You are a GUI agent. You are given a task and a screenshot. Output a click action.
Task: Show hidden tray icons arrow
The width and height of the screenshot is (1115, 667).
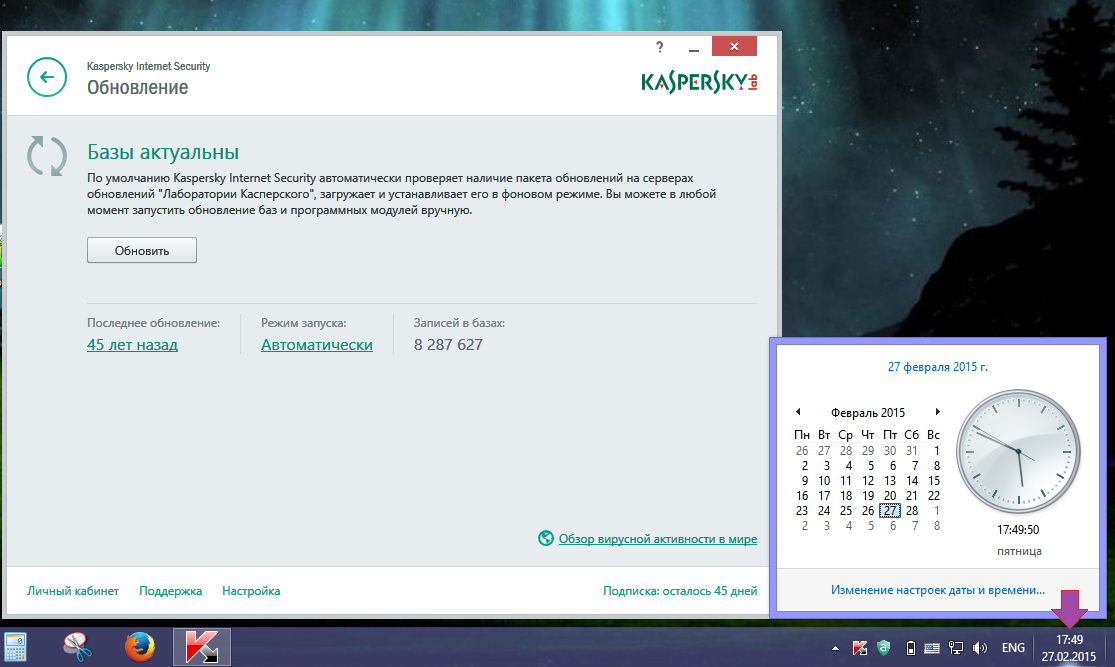click(x=836, y=648)
